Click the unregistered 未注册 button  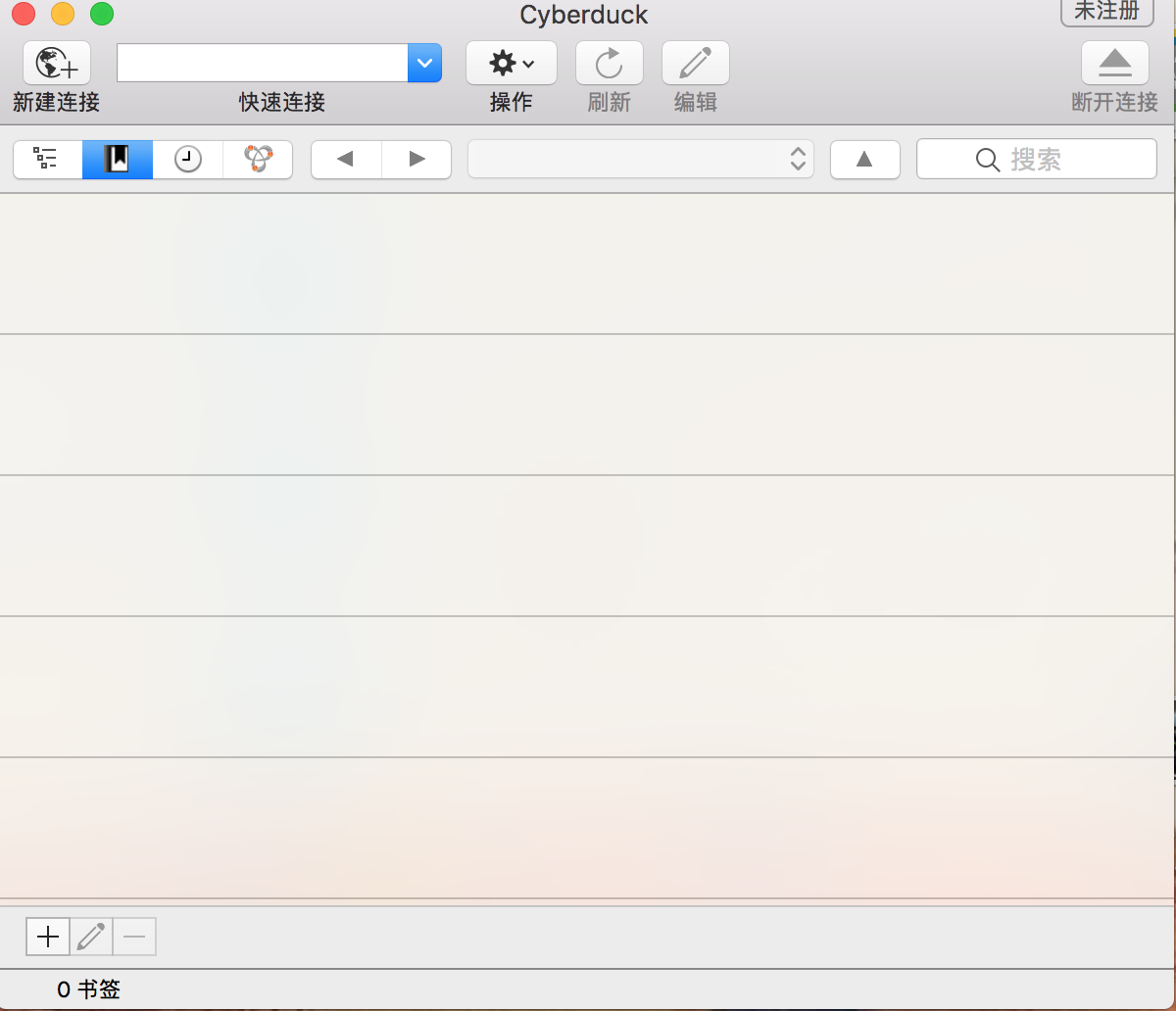[1107, 12]
